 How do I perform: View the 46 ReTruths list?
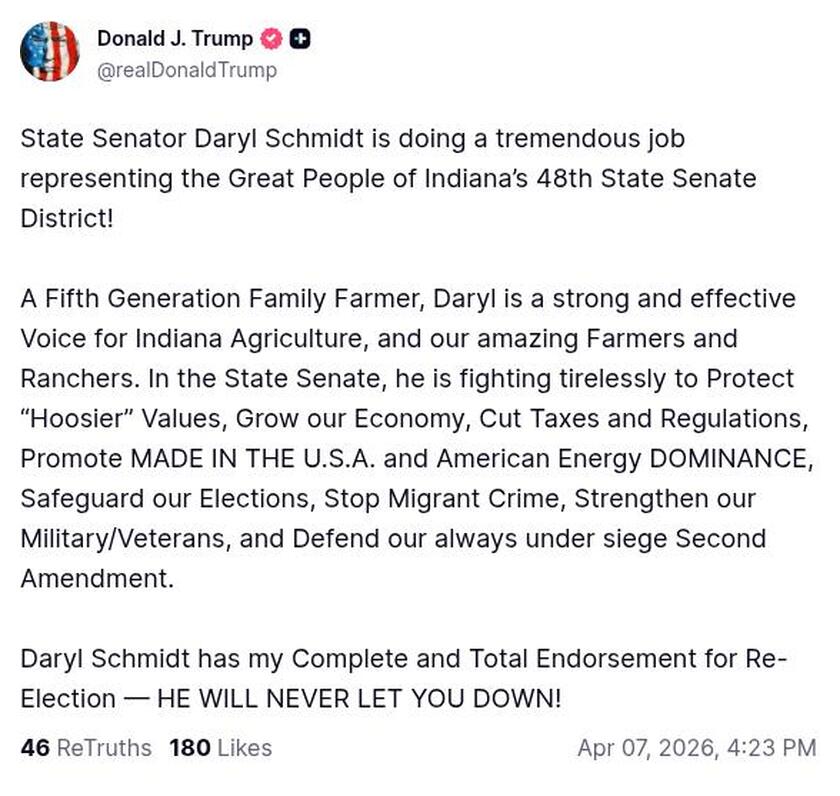point(86,747)
